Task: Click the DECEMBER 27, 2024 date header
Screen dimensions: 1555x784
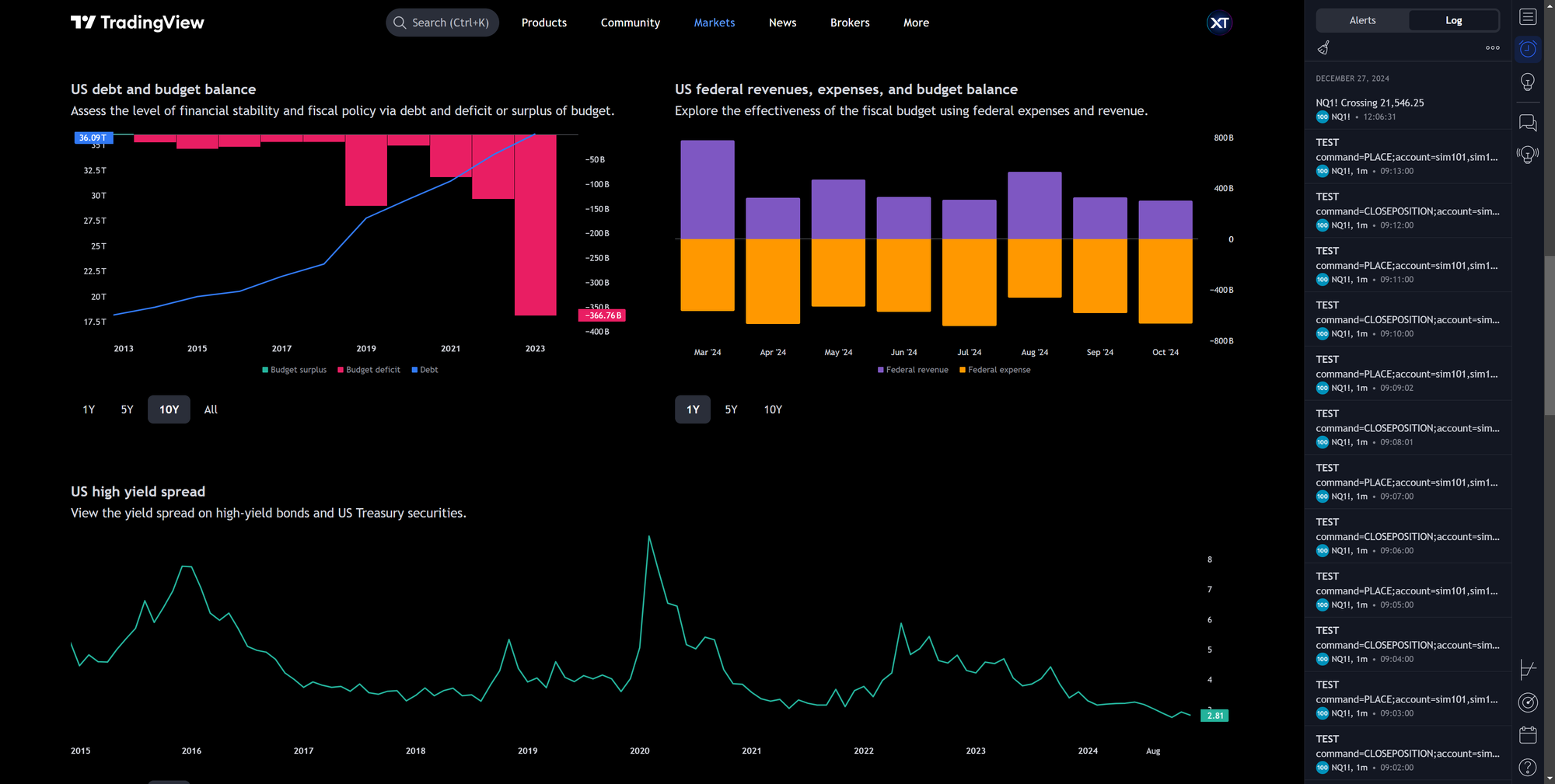Action: [x=1352, y=78]
